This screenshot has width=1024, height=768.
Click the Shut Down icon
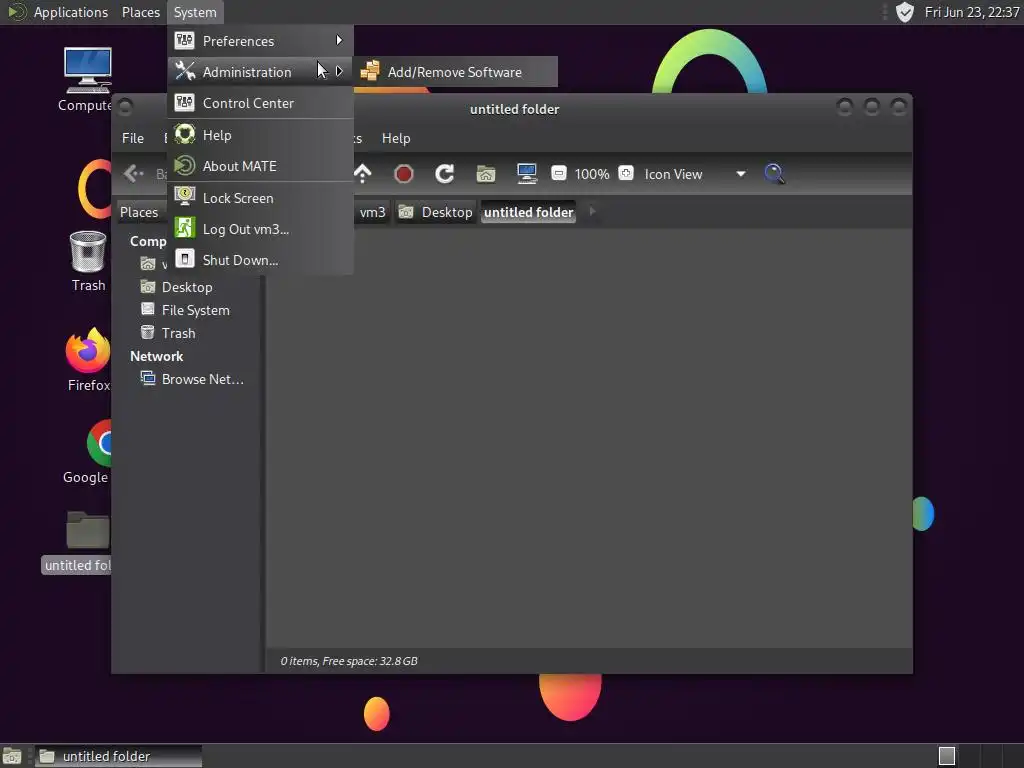point(185,259)
